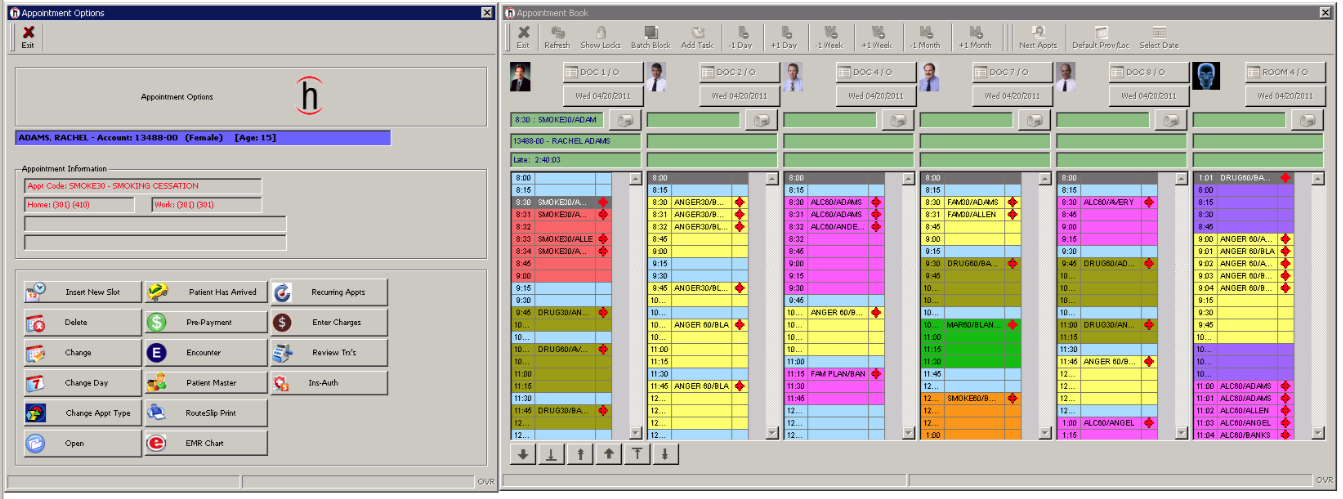1343x499 pixels.
Task: Click the Show Locks toolbar icon
Action: [600, 37]
